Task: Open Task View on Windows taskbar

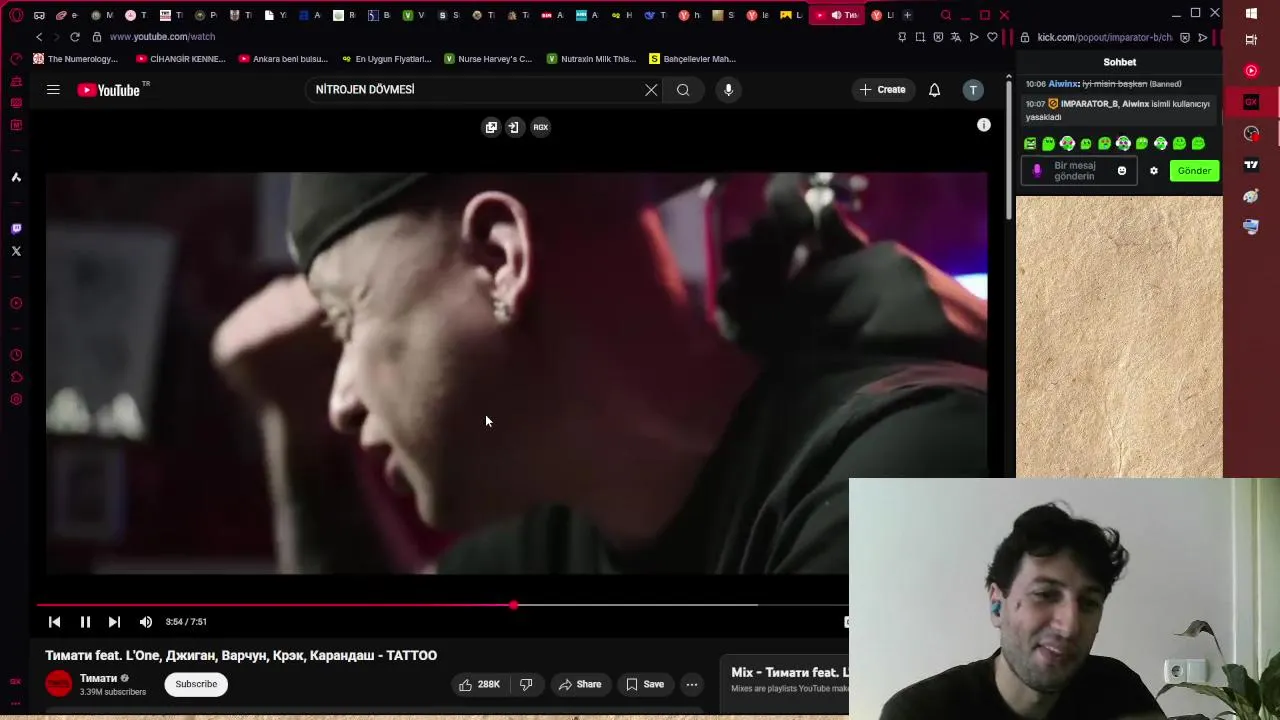Action: tap(1251, 40)
